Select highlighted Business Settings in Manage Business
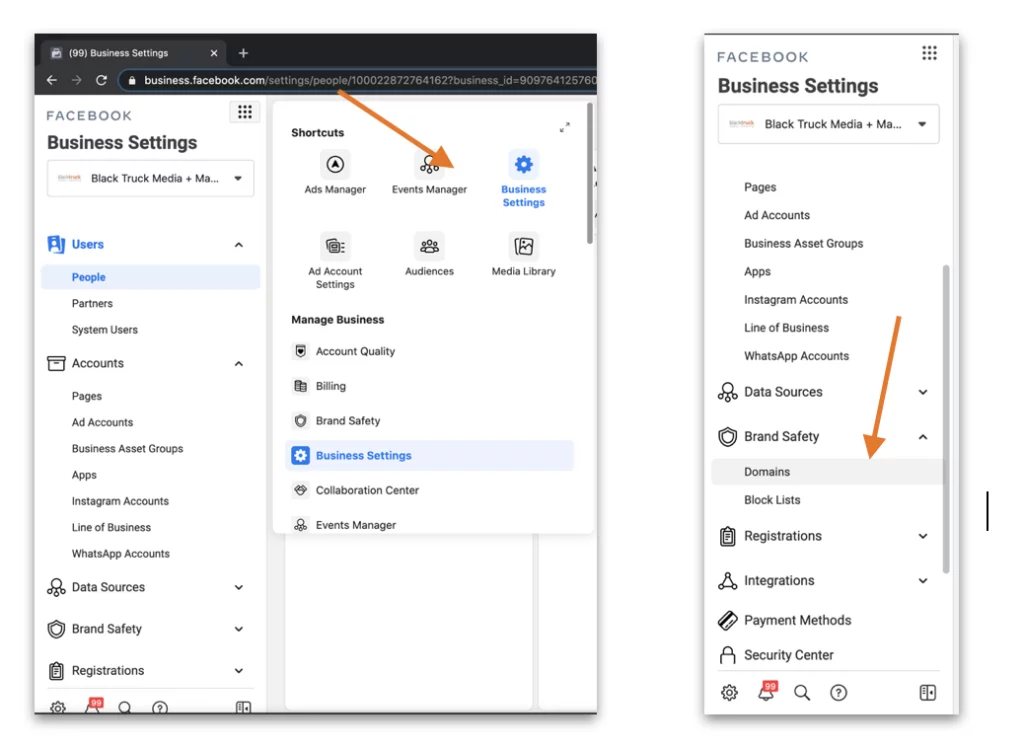 pyautogui.click(x=430, y=455)
